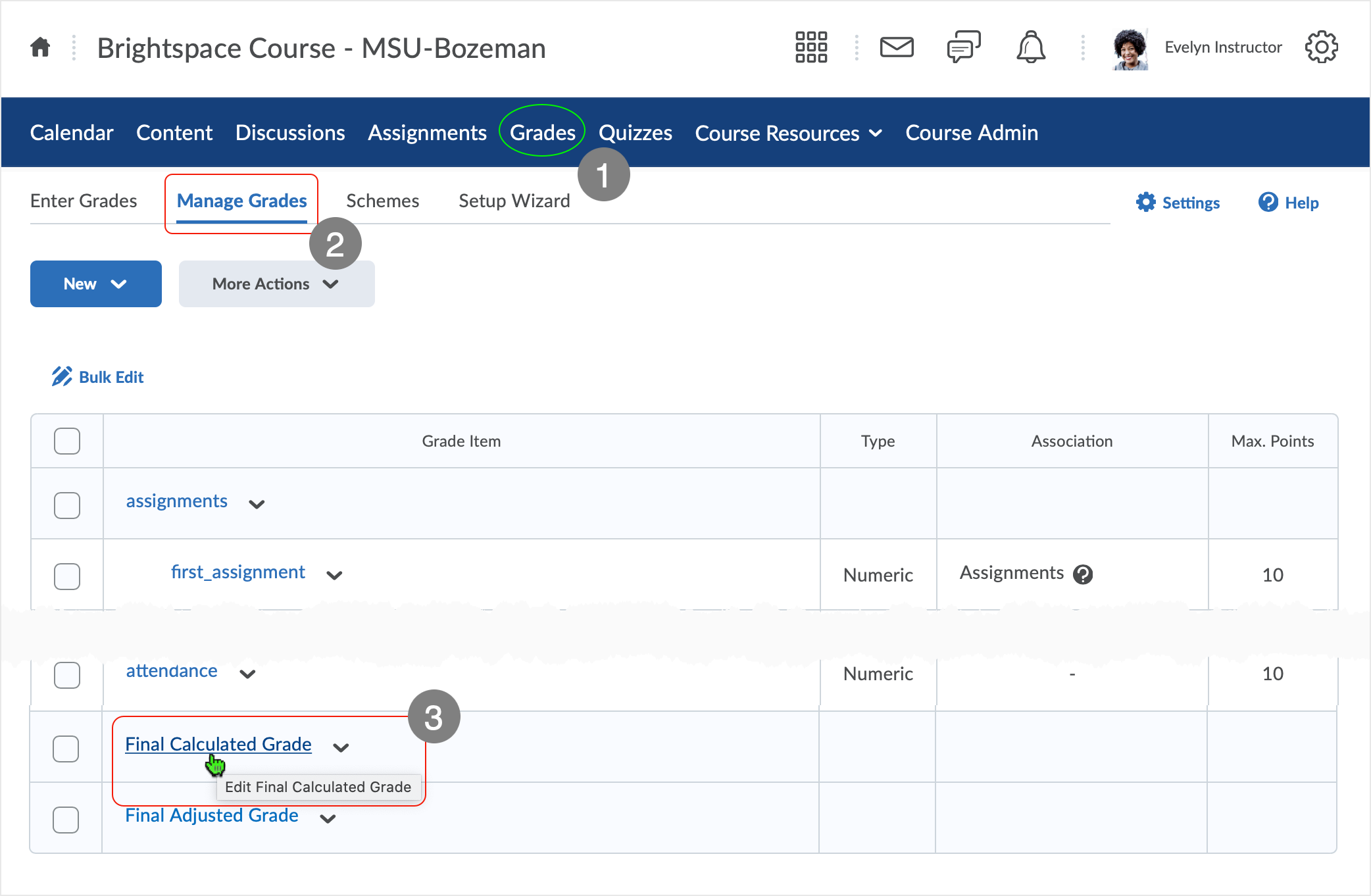Viewport: 1371px width, 896px height.
Task: Open the assignments category chevron menu
Action: pyautogui.click(x=257, y=504)
